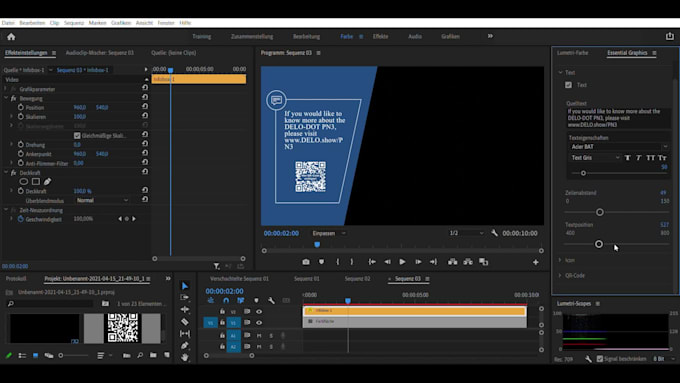Select the Slip tool
The width and height of the screenshot is (680, 383).
[185, 334]
